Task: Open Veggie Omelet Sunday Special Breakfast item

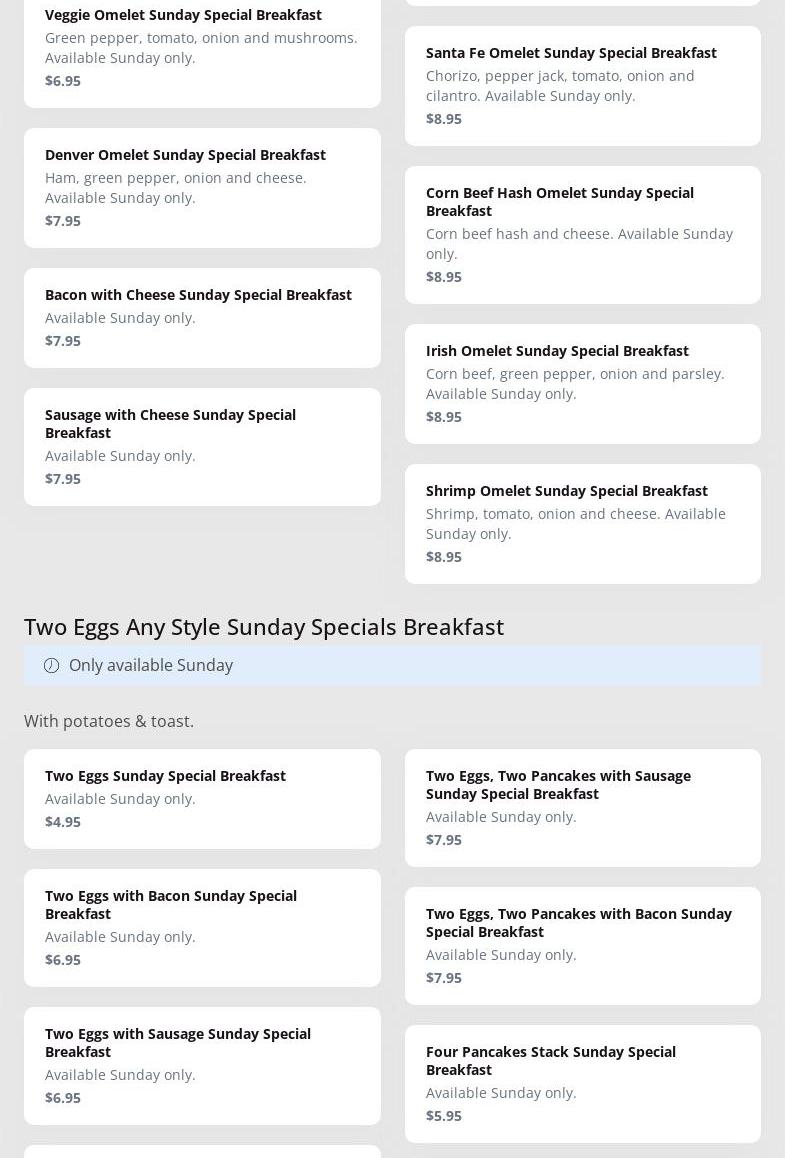Action: click(x=183, y=15)
